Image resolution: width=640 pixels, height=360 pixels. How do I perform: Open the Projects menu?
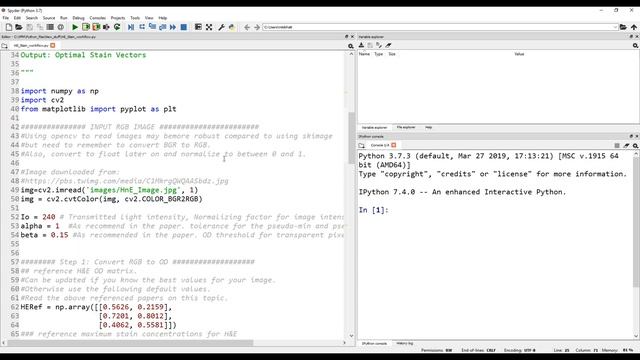(x=118, y=18)
